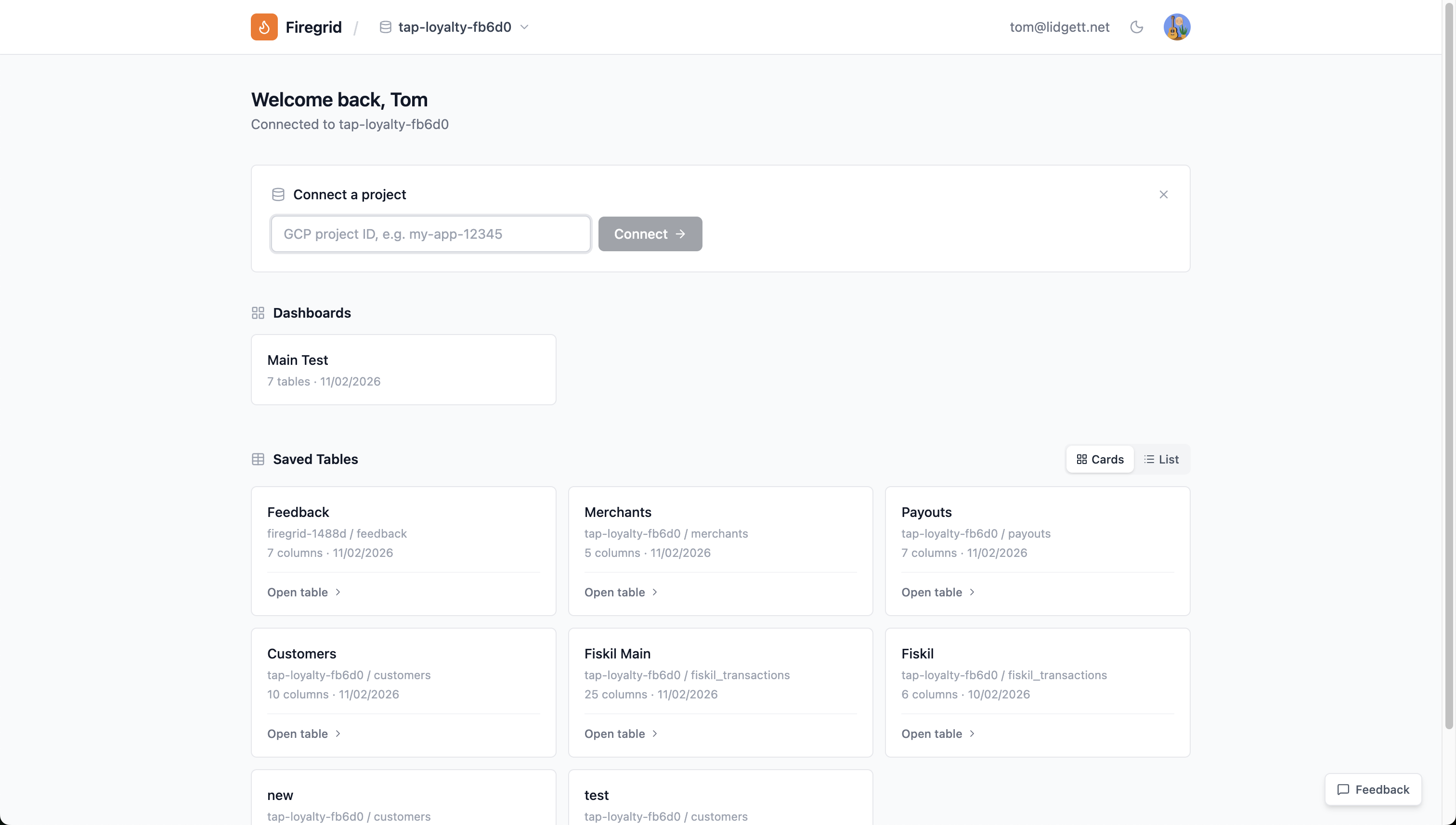Click the Connect button
Viewport: 1456px width, 825px height.
[650, 233]
